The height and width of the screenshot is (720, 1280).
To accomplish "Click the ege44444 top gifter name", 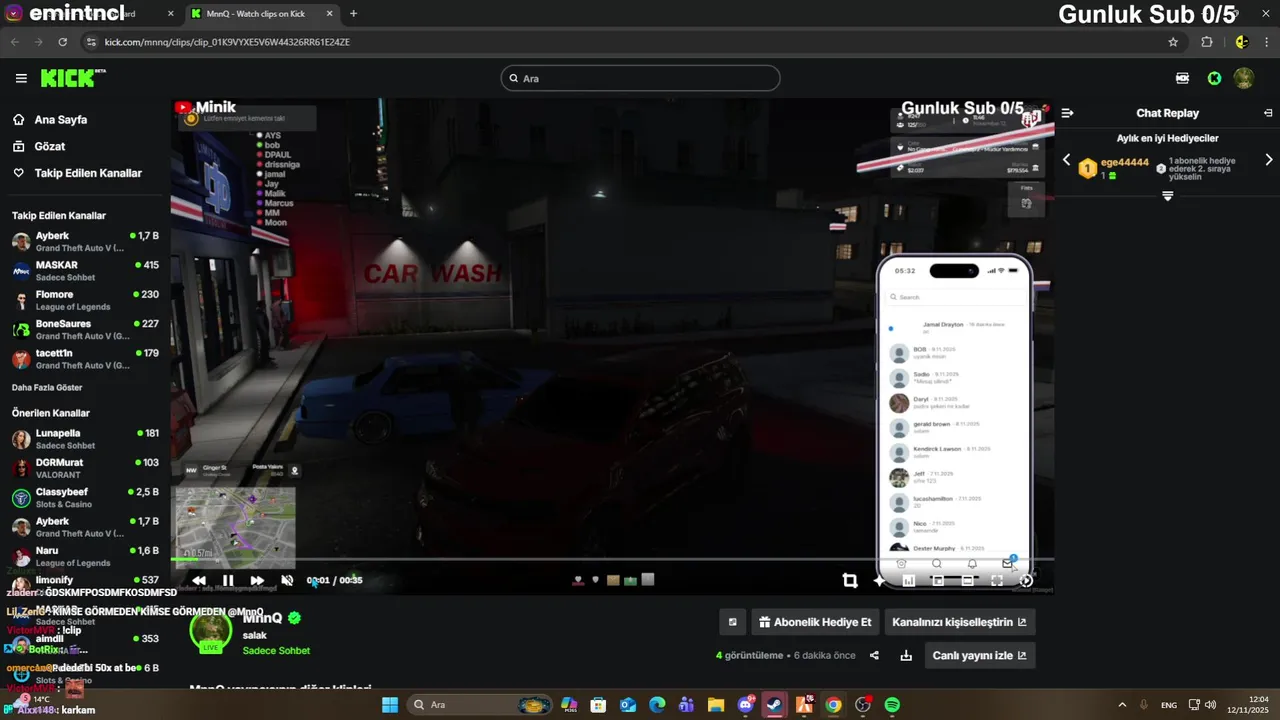I will point(1124,163).
